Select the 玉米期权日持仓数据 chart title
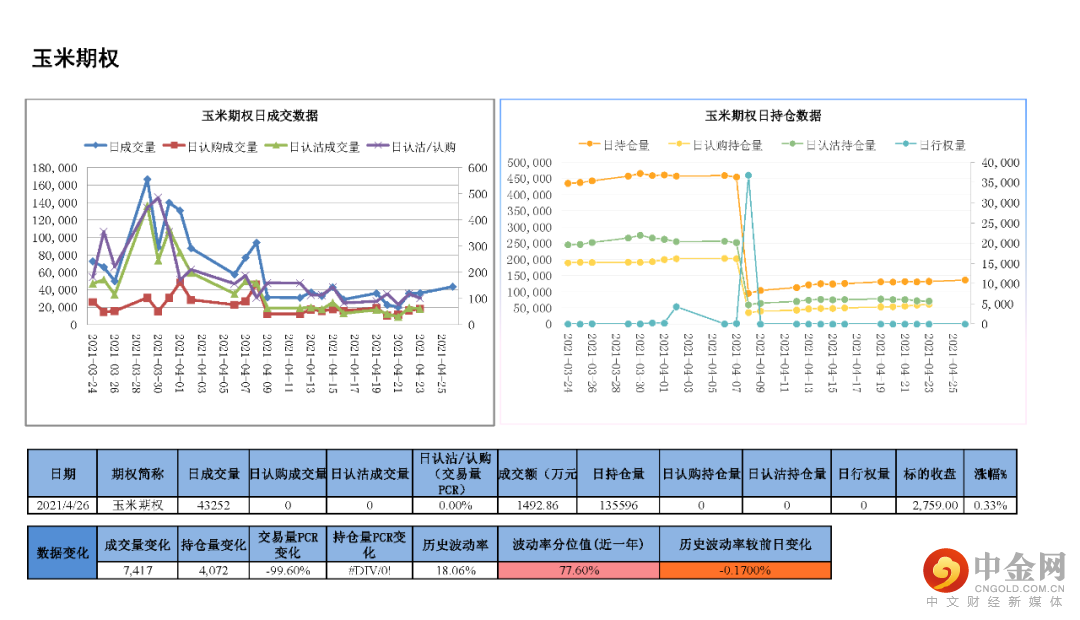The image size is (1080, 620). pos(763,116)
